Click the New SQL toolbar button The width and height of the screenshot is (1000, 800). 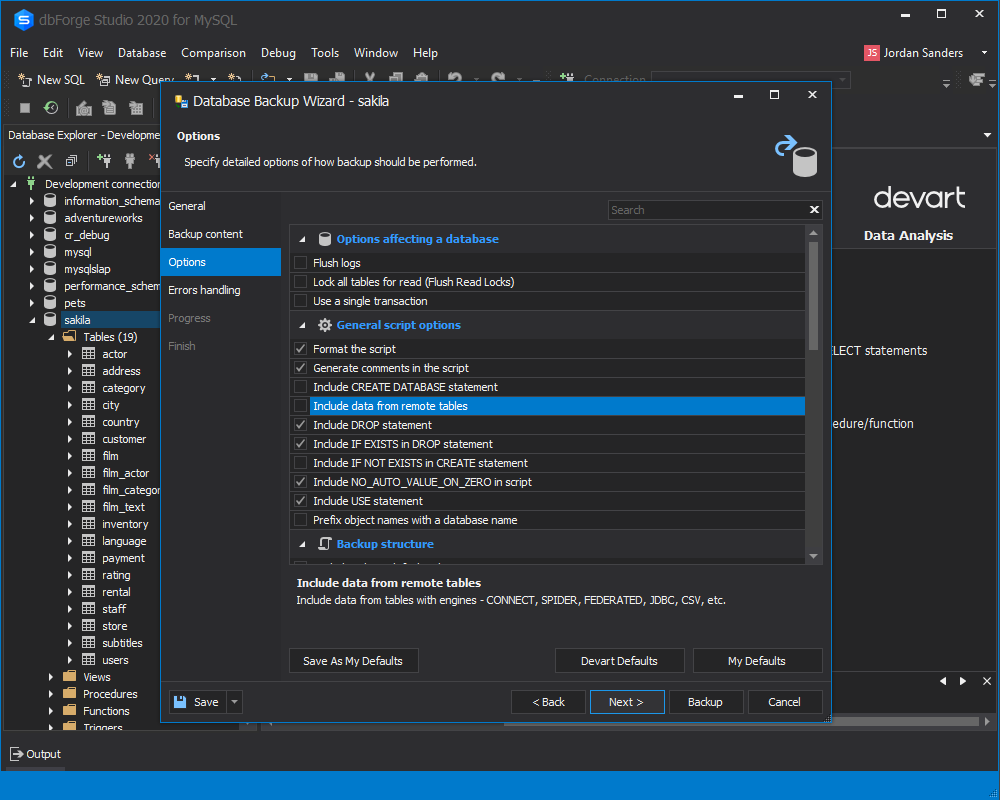click(x=52, y=80)
